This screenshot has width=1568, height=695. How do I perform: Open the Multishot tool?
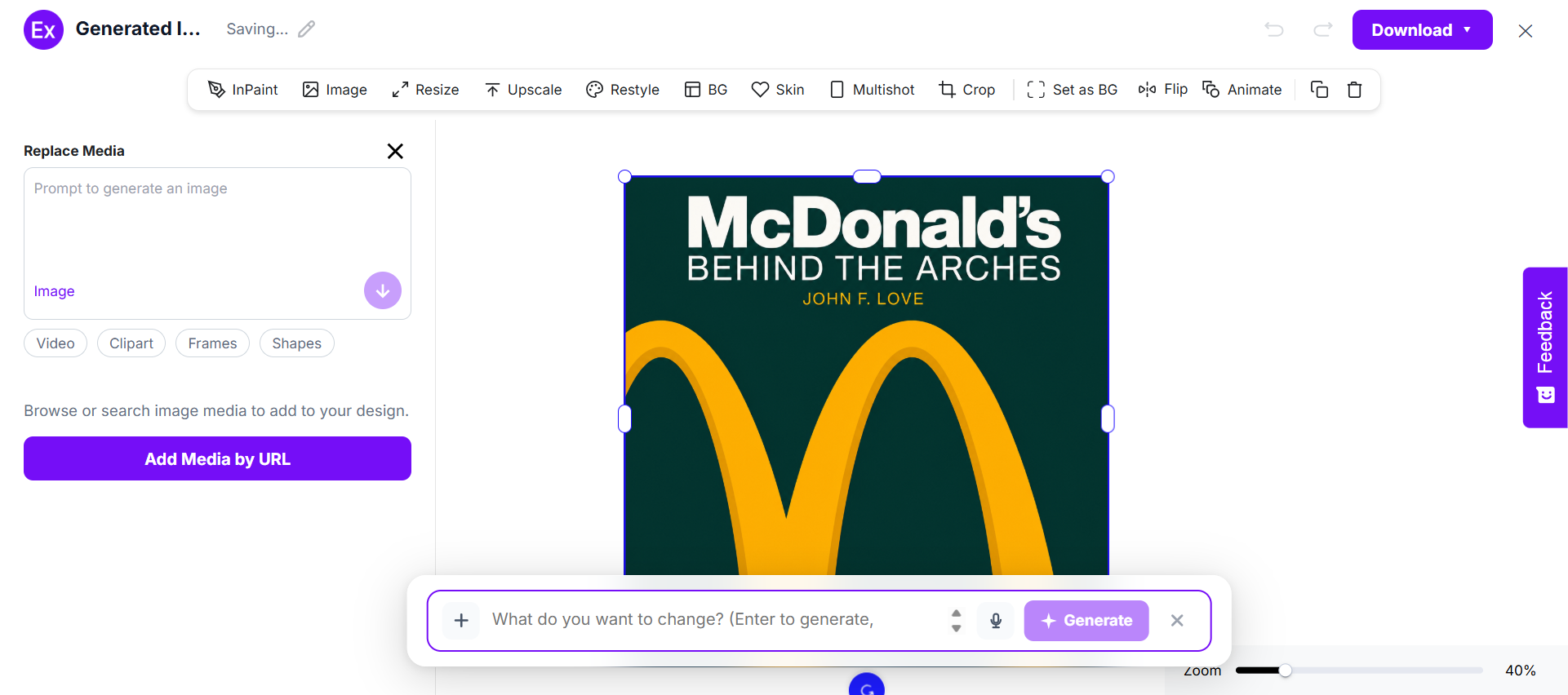(872, 90)
